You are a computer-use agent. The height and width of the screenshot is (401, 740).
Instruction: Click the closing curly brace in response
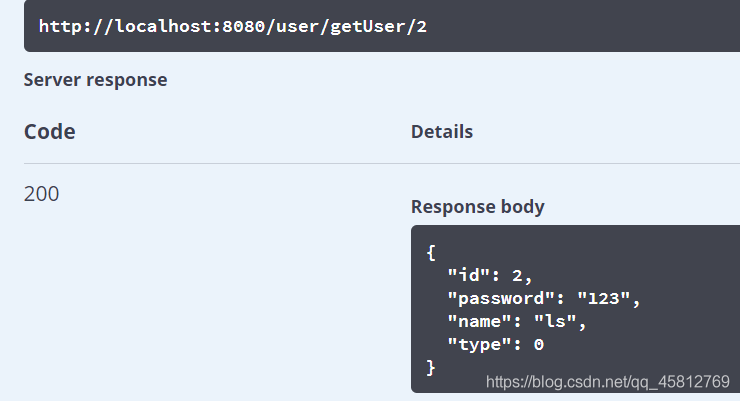pos(431,368)
